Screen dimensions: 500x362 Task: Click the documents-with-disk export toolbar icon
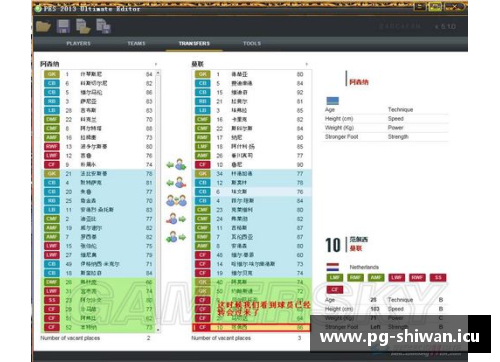[103, 26]
